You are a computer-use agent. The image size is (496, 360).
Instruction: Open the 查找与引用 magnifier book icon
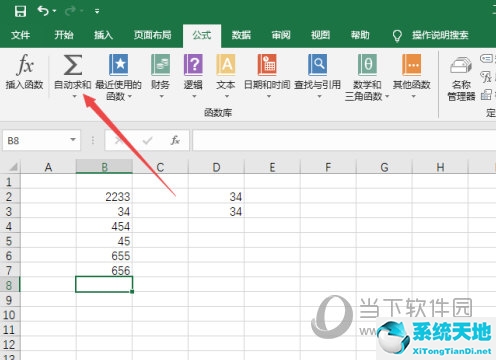317,64
